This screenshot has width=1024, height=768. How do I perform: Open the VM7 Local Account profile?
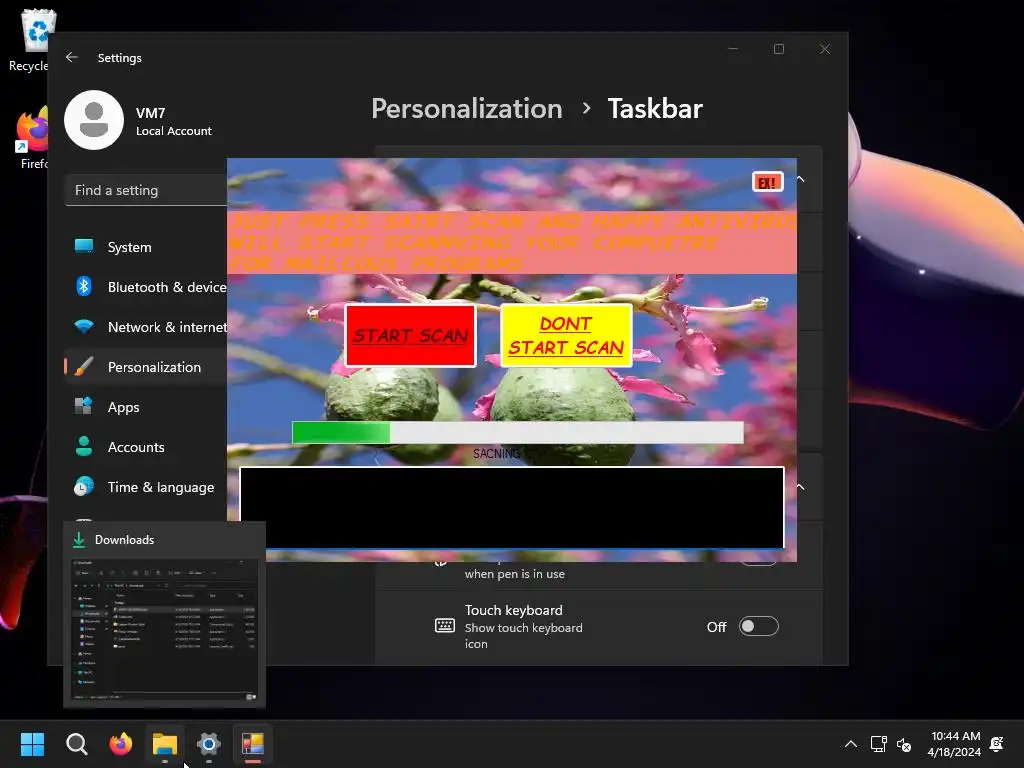pos(138,120)
